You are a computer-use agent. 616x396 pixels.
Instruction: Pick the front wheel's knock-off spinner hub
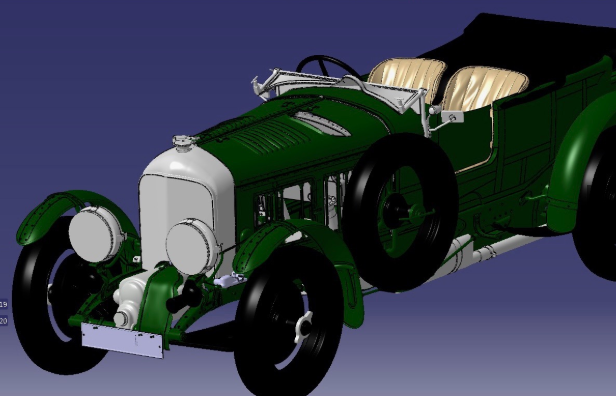pyautogui.click(x=303, y=325)
